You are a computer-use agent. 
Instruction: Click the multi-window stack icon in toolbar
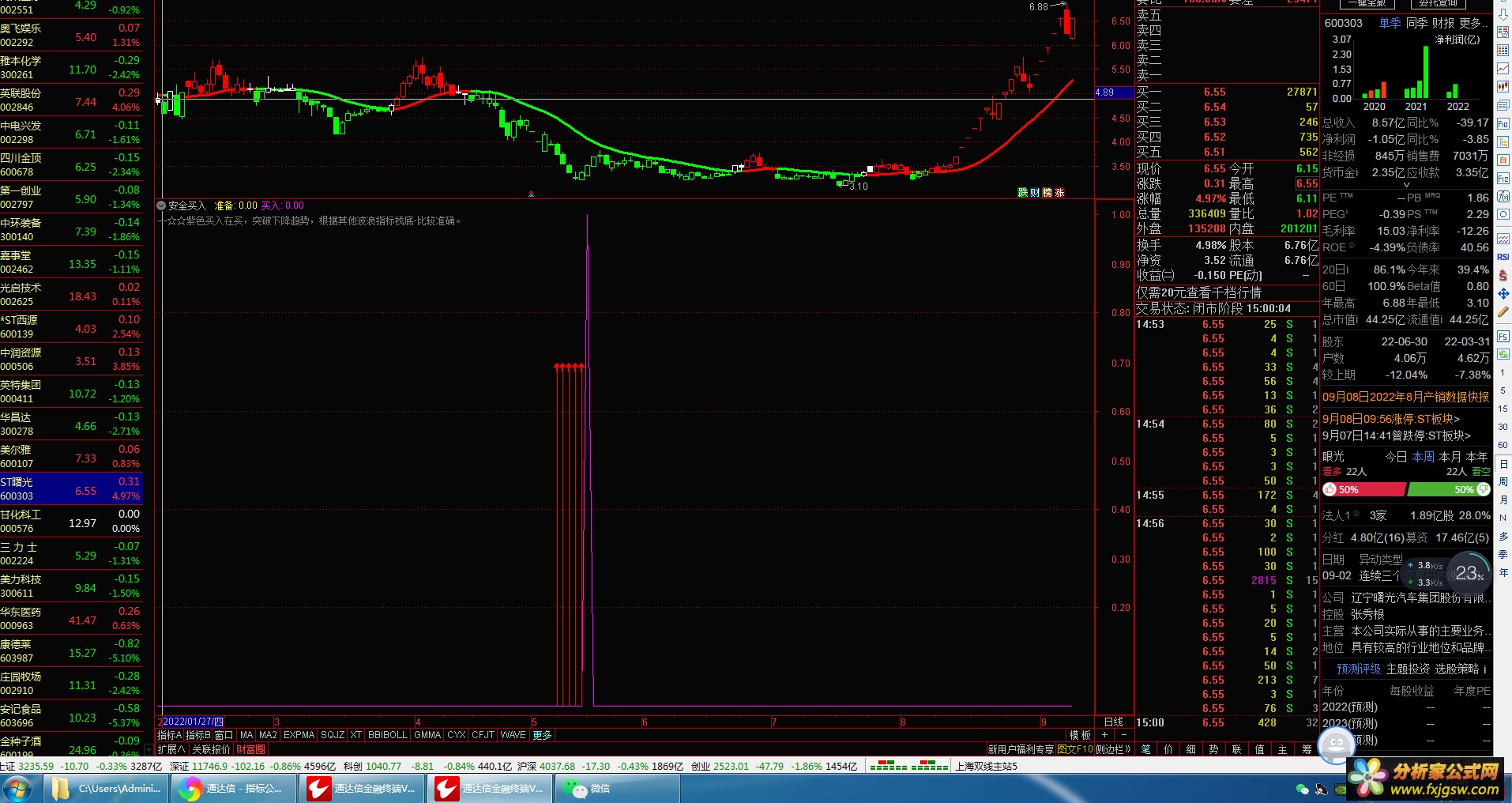point(1503,106)
